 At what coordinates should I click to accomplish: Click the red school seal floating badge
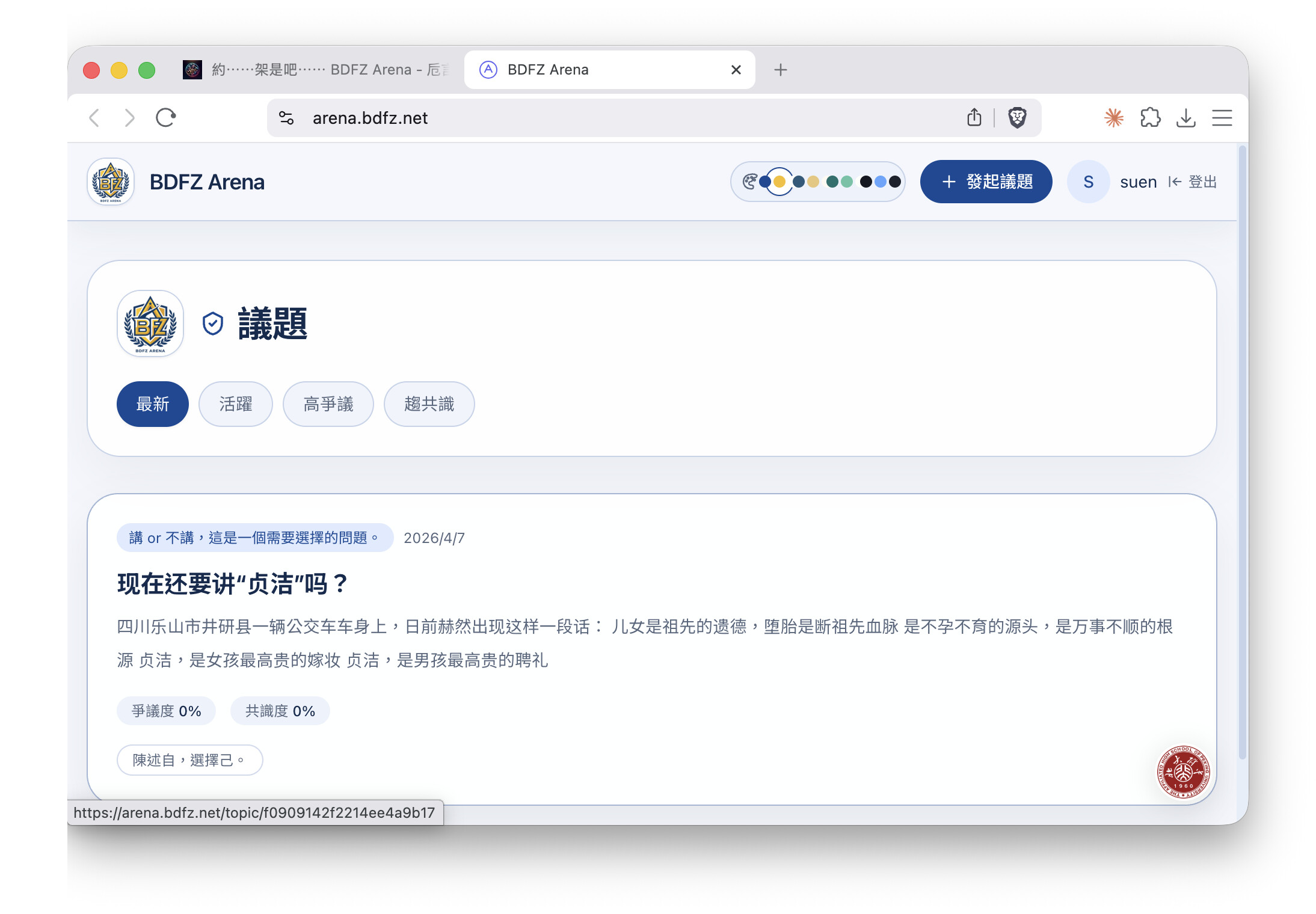click(x=1183, y=771)
